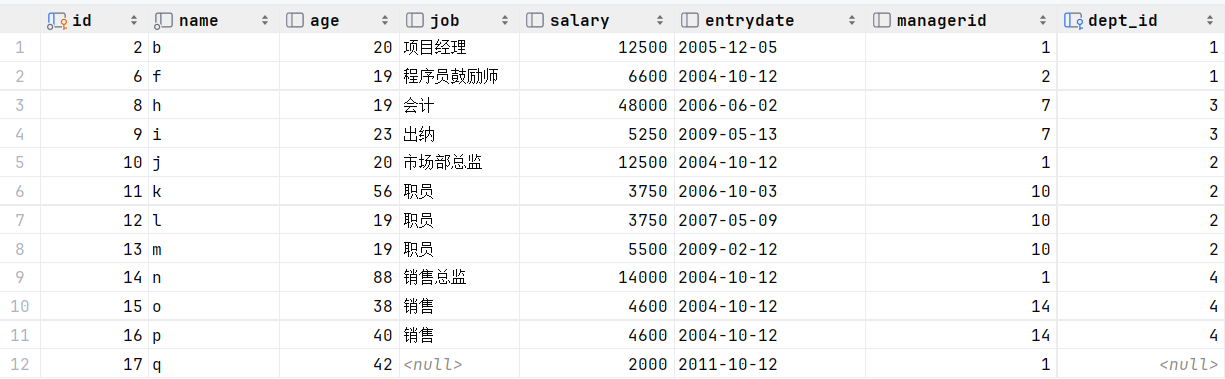The width and height of the screenshot is (1225, 379).
Task: Select dept_id cell 4 in row n
Action: tap(1141, 278)
